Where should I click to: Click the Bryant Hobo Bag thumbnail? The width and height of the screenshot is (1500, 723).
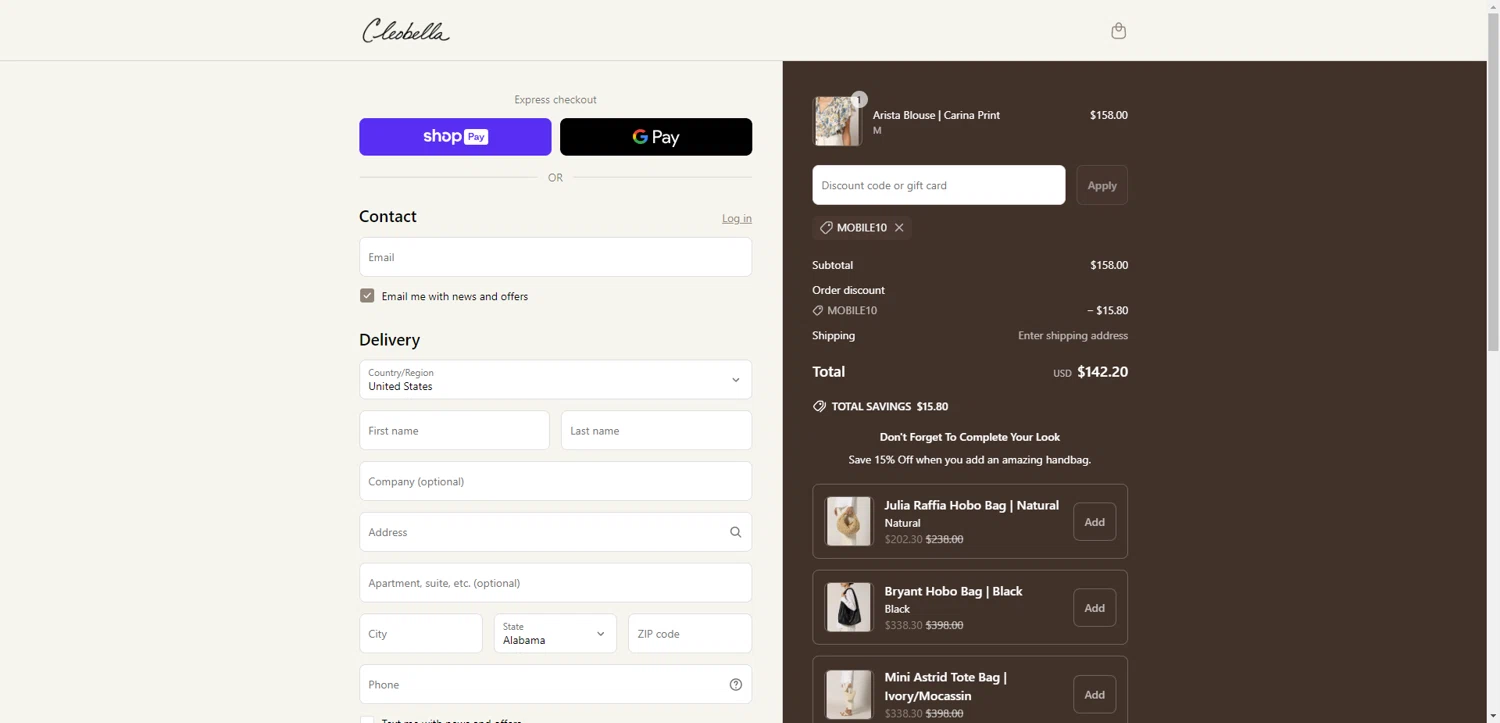point(848,607)
